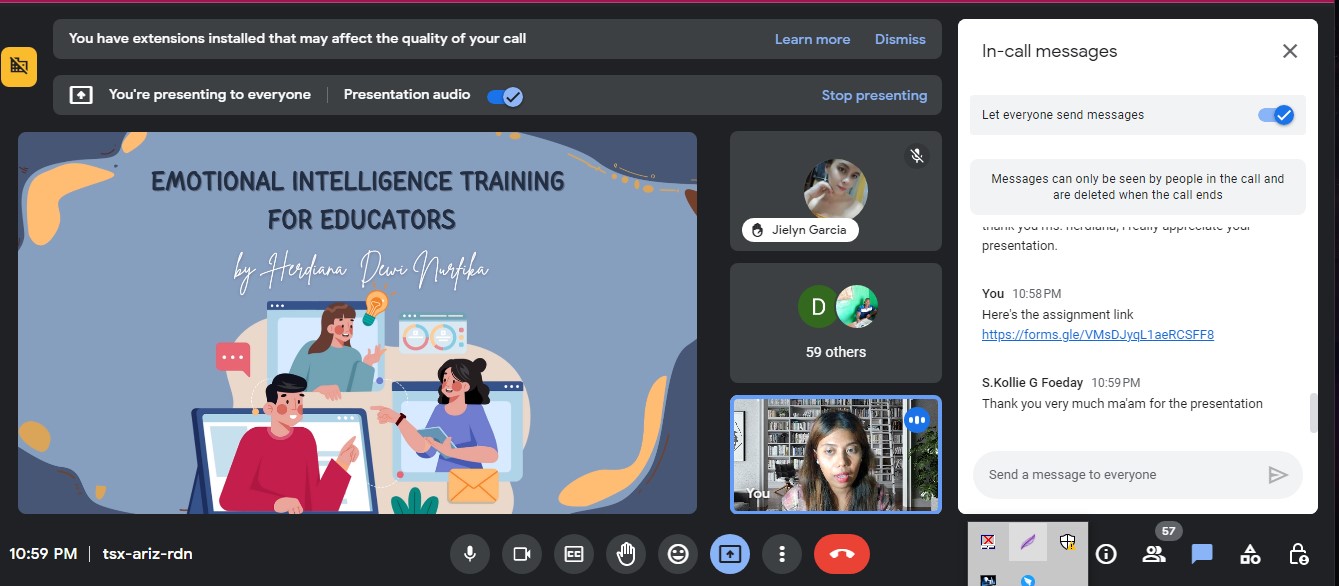Disable Presentation audio toggle

(504, 96)
